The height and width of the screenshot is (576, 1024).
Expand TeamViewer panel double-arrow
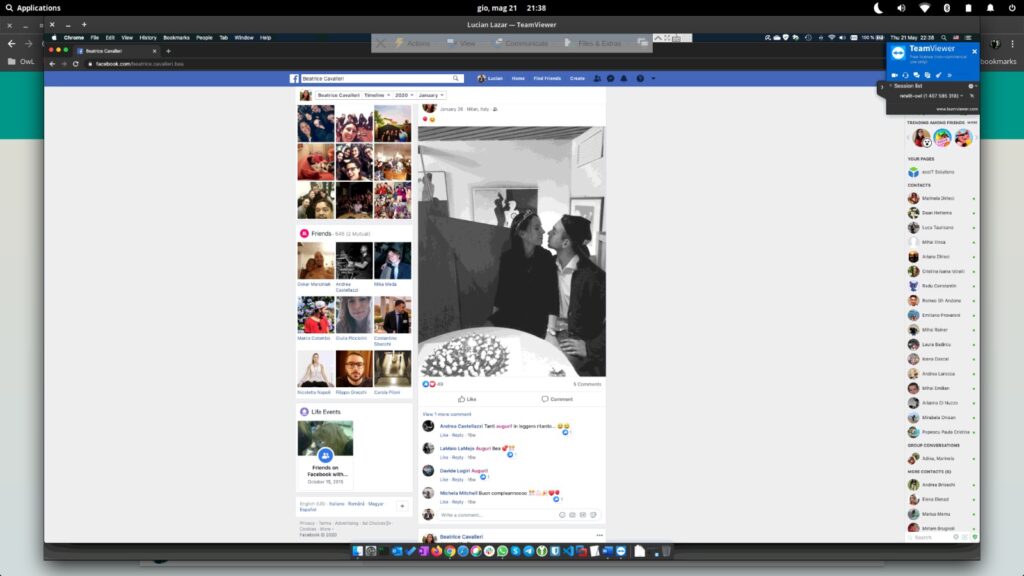point(950,75)
